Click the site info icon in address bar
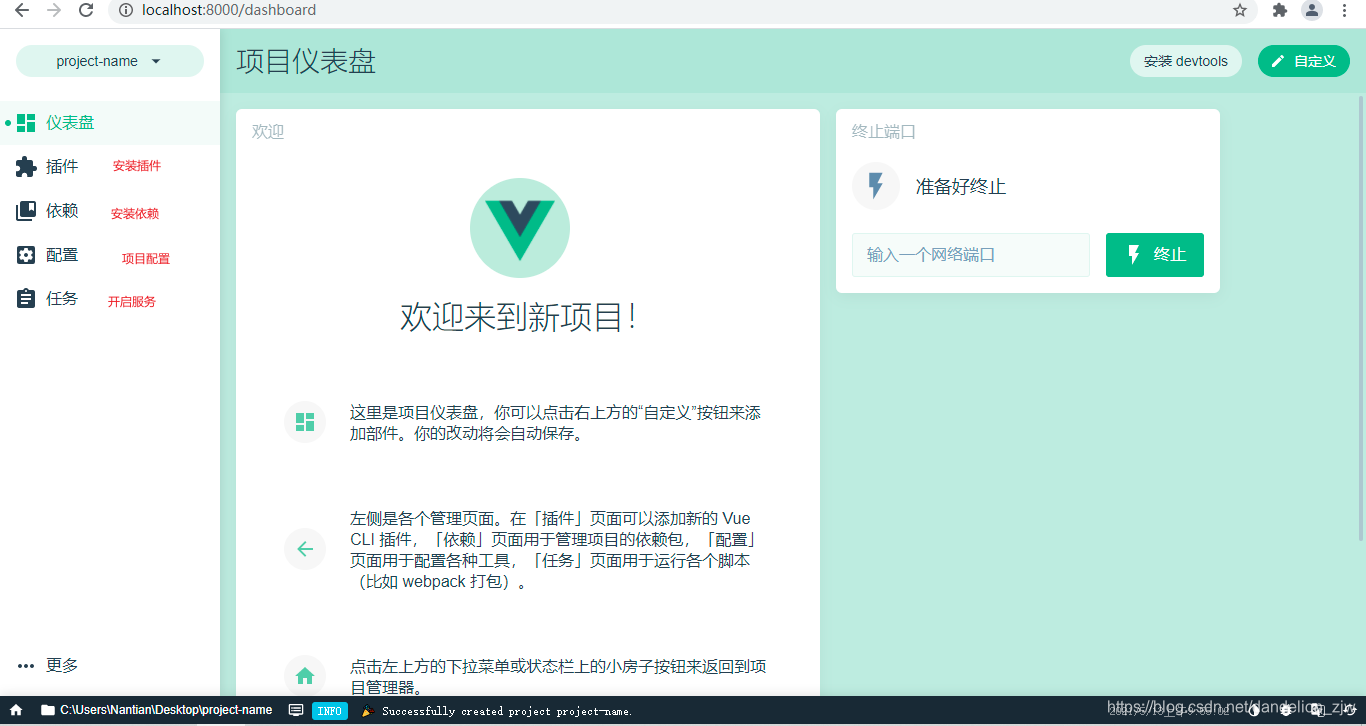The height and width of the screenshot is (726, 1366). coord(126,10)
